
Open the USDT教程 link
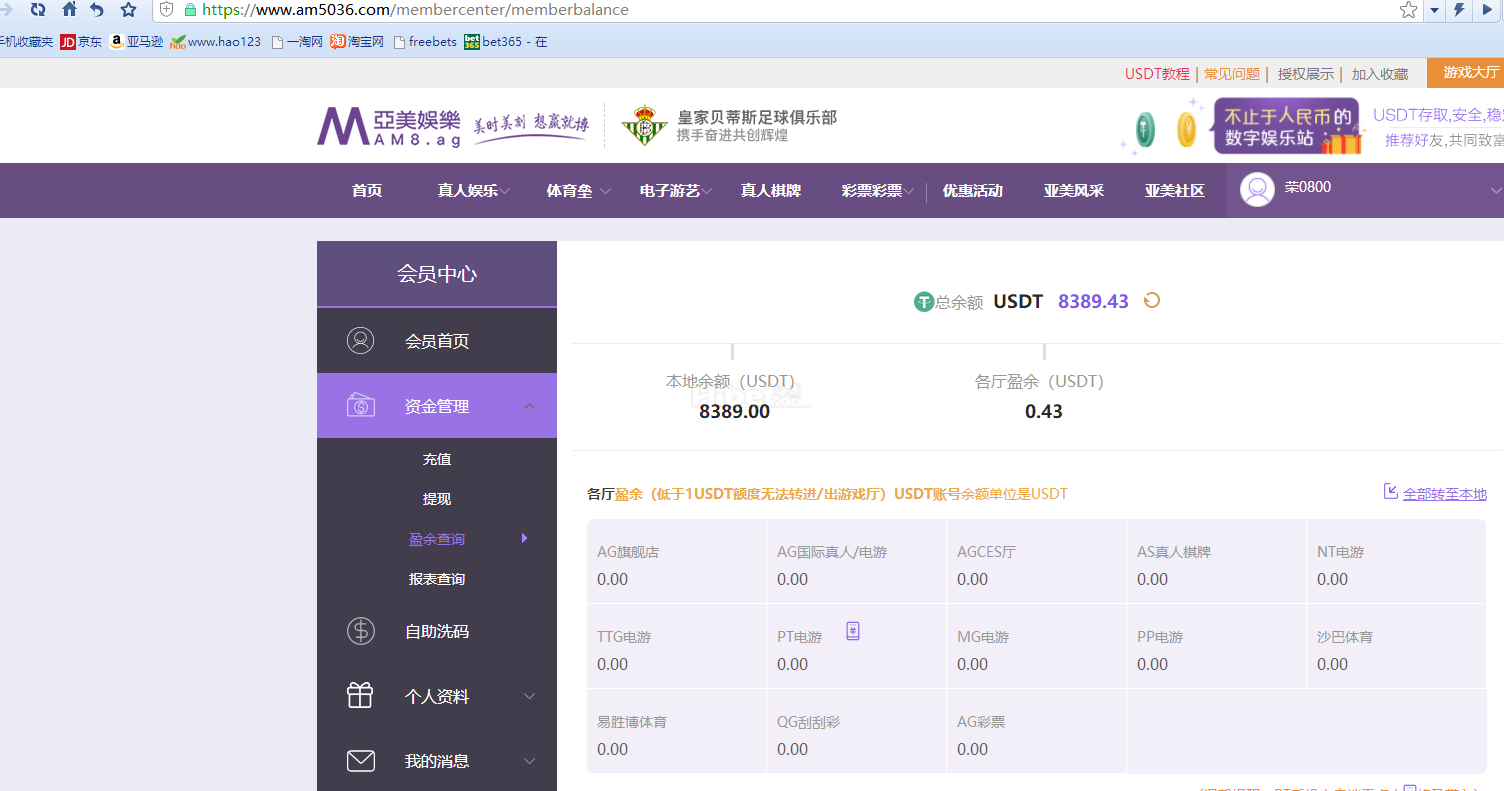click(1156, 74)
